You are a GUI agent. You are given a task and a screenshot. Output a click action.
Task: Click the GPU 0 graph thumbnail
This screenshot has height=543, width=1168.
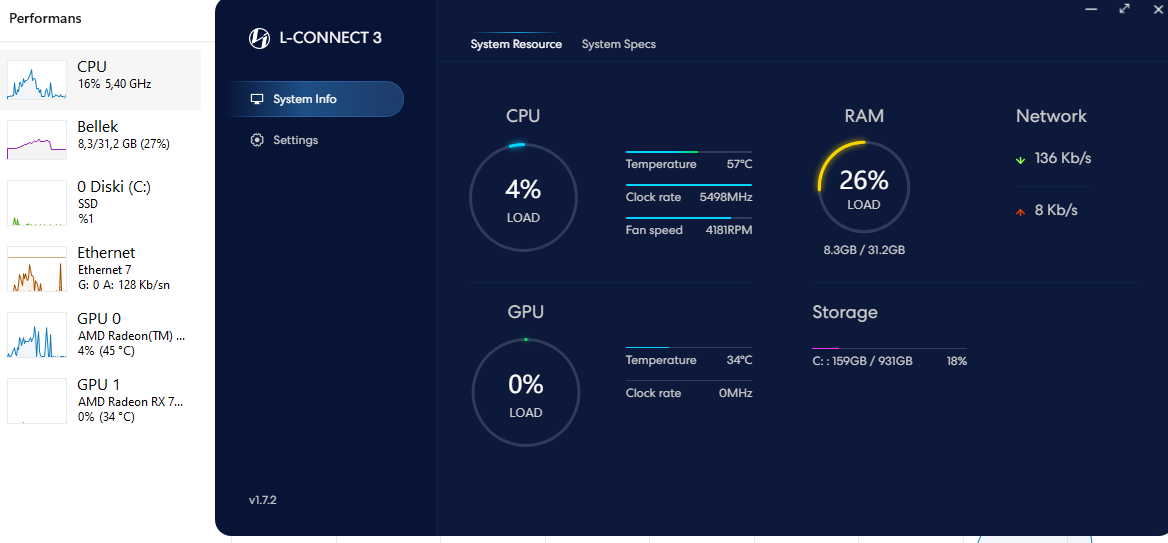click(x=36, y=335)
